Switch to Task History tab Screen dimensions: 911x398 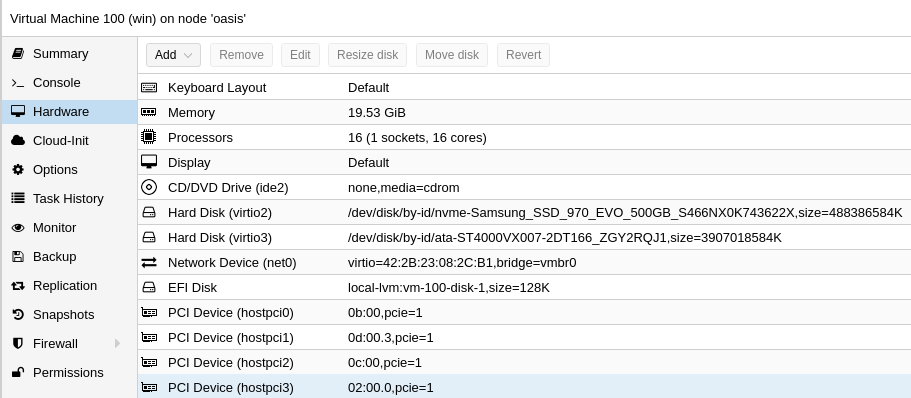[69, 199]
